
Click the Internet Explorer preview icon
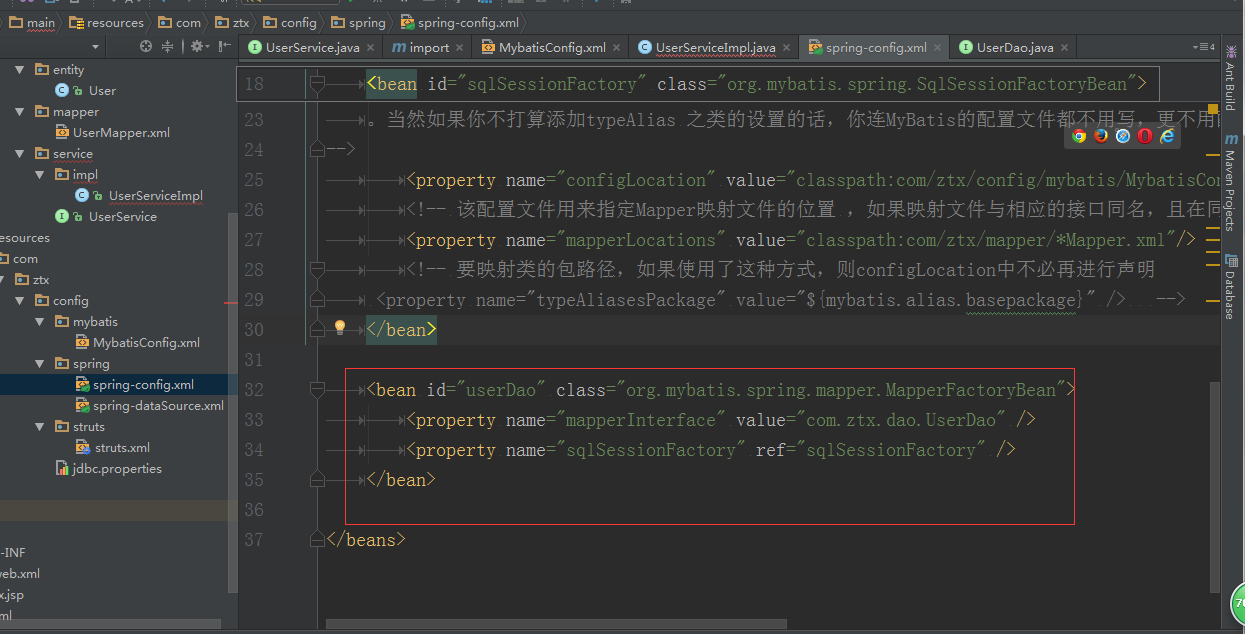pos(1167,136)
